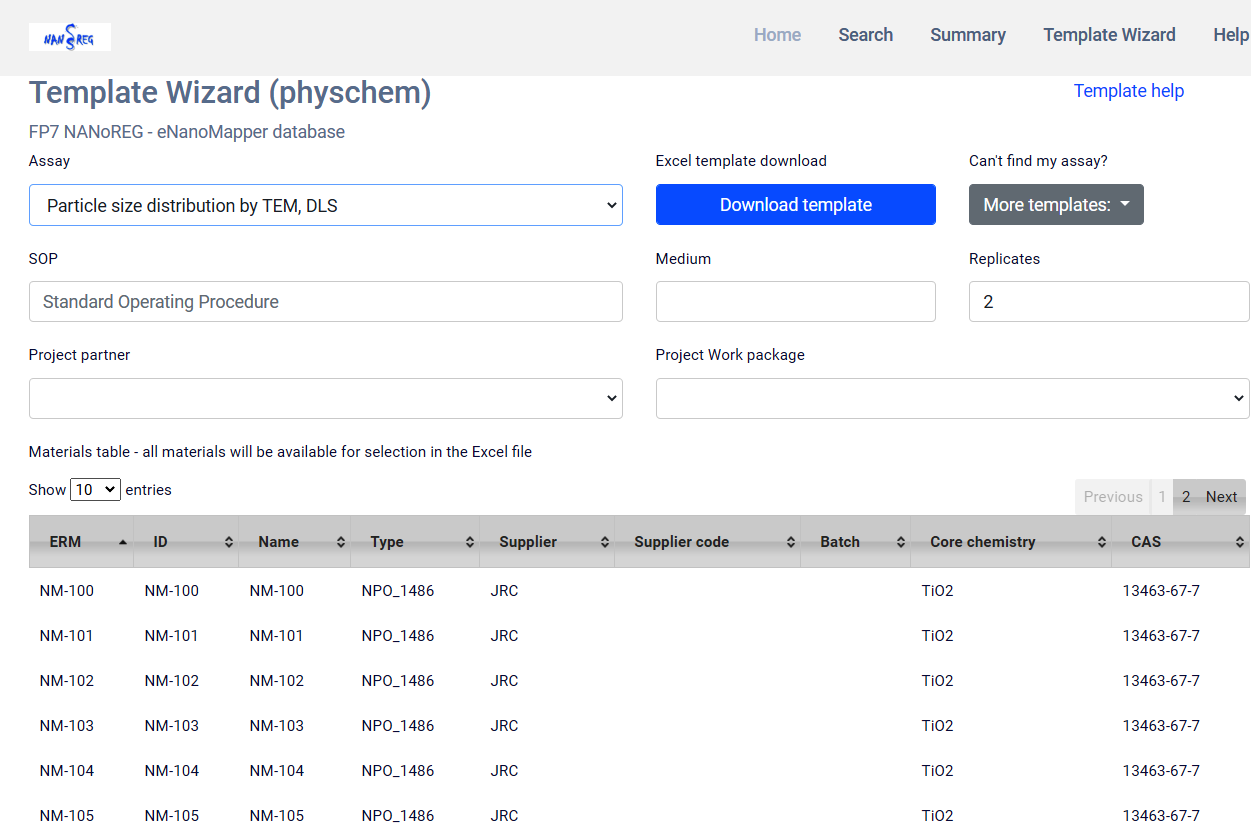Sort table by ERM column

[81, 542]
